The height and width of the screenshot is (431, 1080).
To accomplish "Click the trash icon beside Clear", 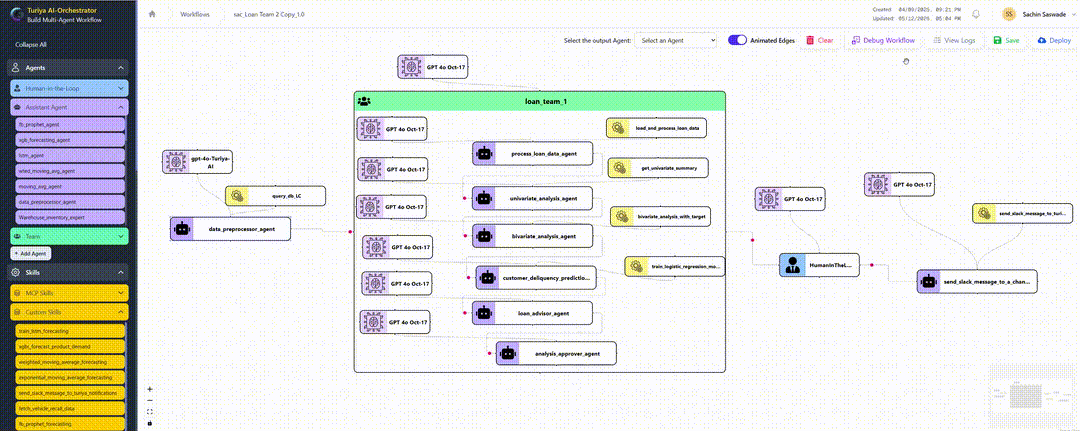I will point(810,41).
